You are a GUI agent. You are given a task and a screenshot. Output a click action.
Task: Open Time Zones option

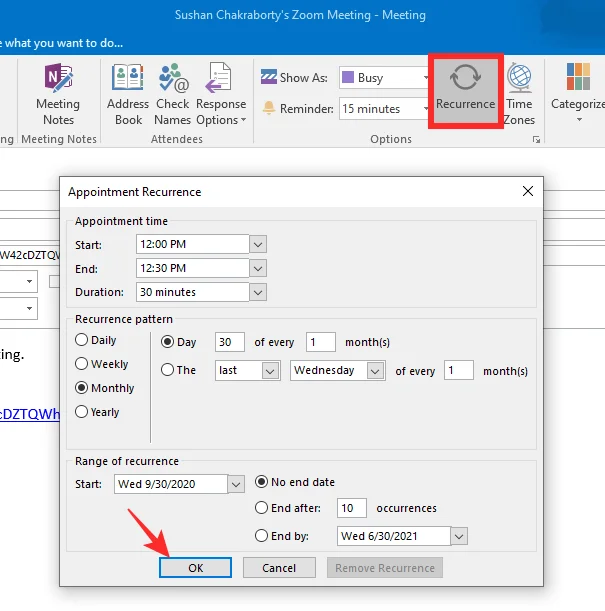click(519, 94)
